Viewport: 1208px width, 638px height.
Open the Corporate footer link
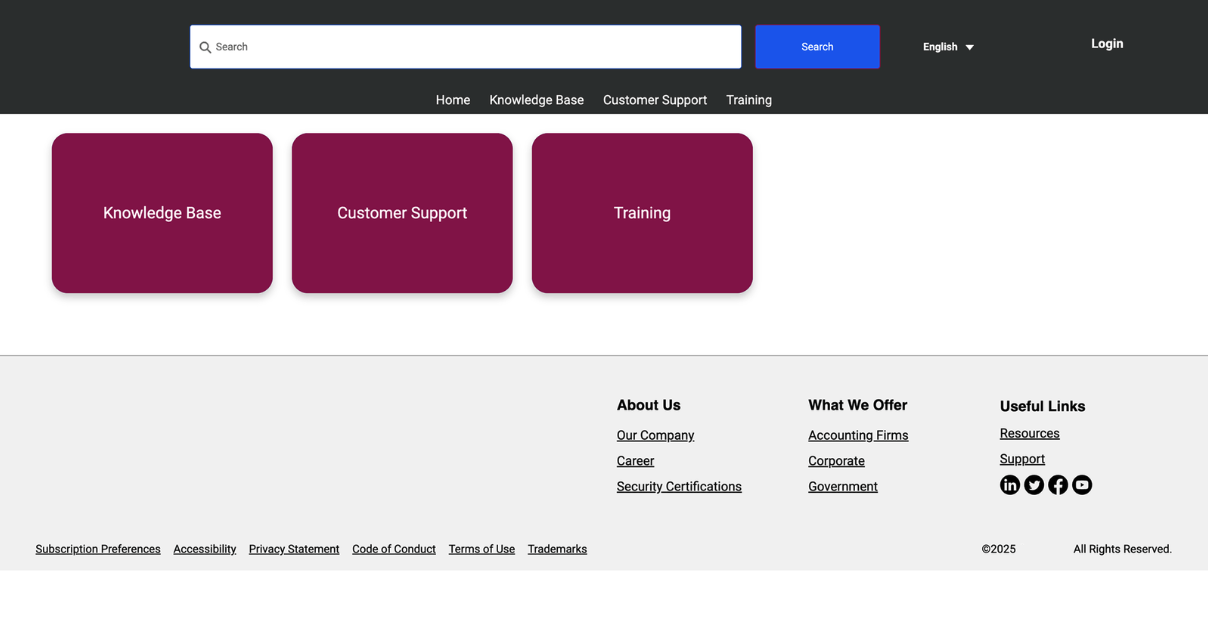(x=836, y=461)
